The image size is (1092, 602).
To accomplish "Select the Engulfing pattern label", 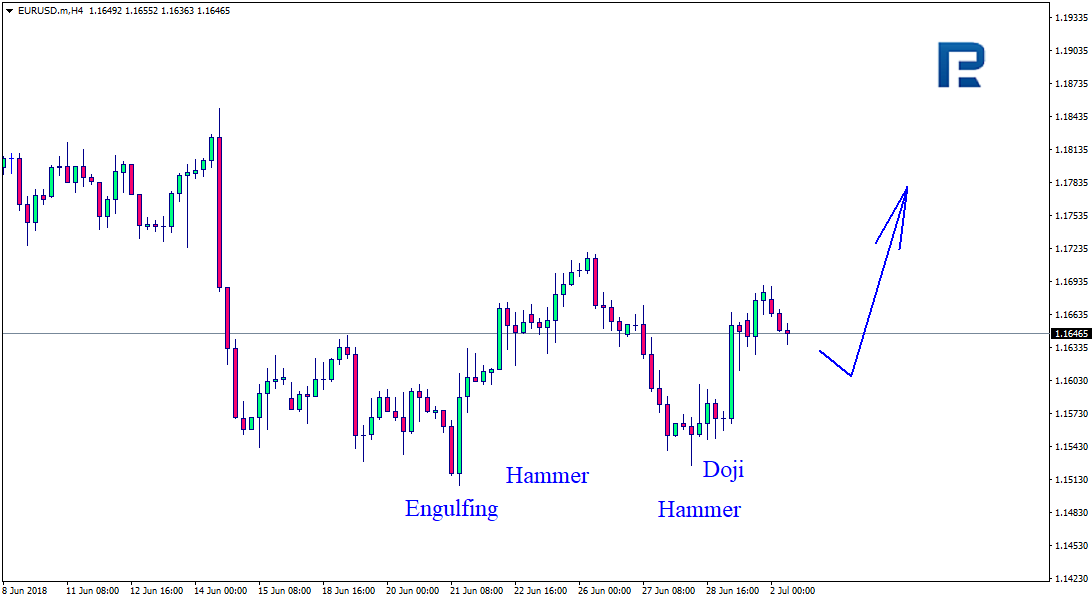I will point(451,509).
